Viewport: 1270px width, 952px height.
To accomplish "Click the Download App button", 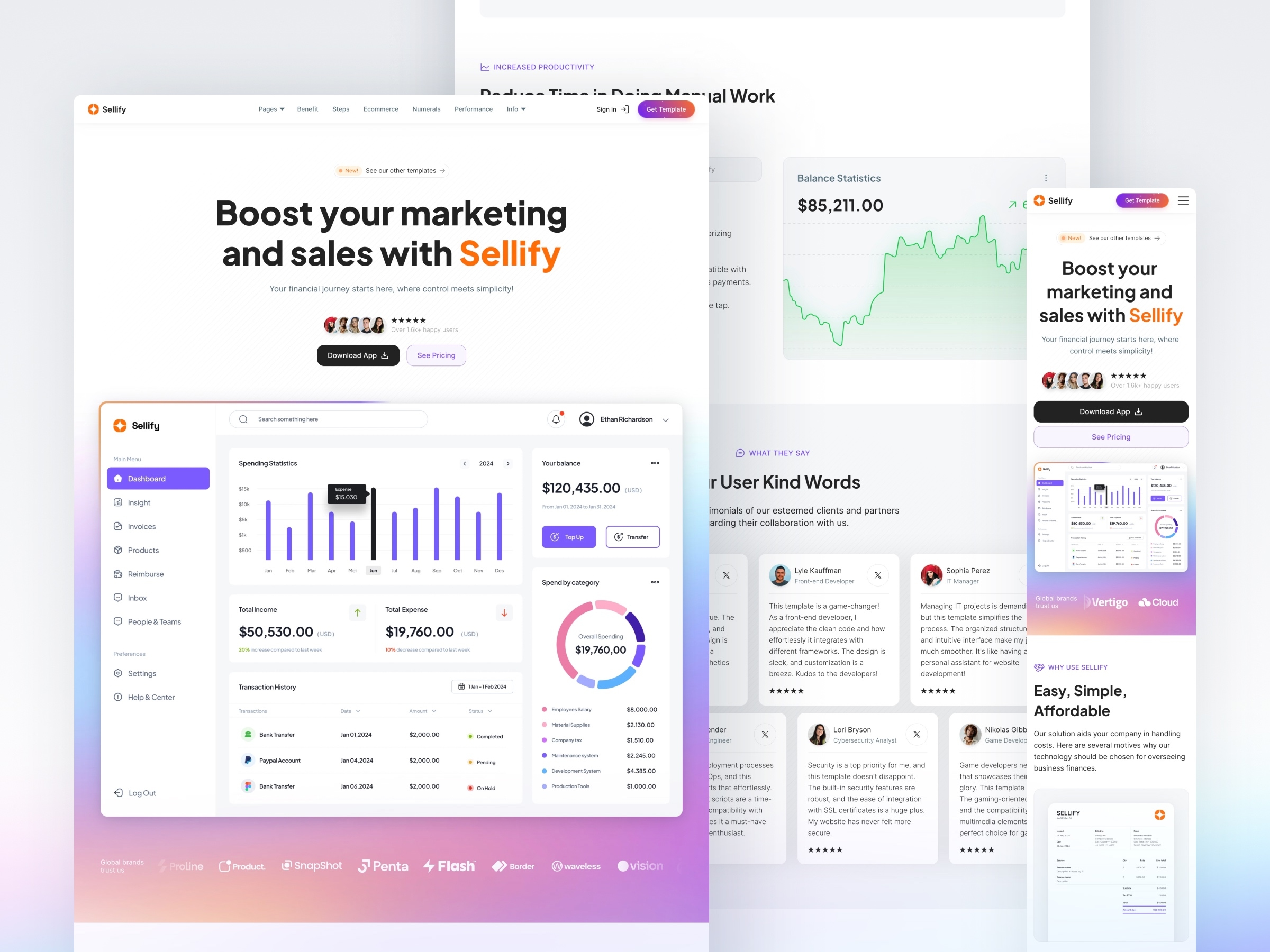I will [x=358, y=355].
